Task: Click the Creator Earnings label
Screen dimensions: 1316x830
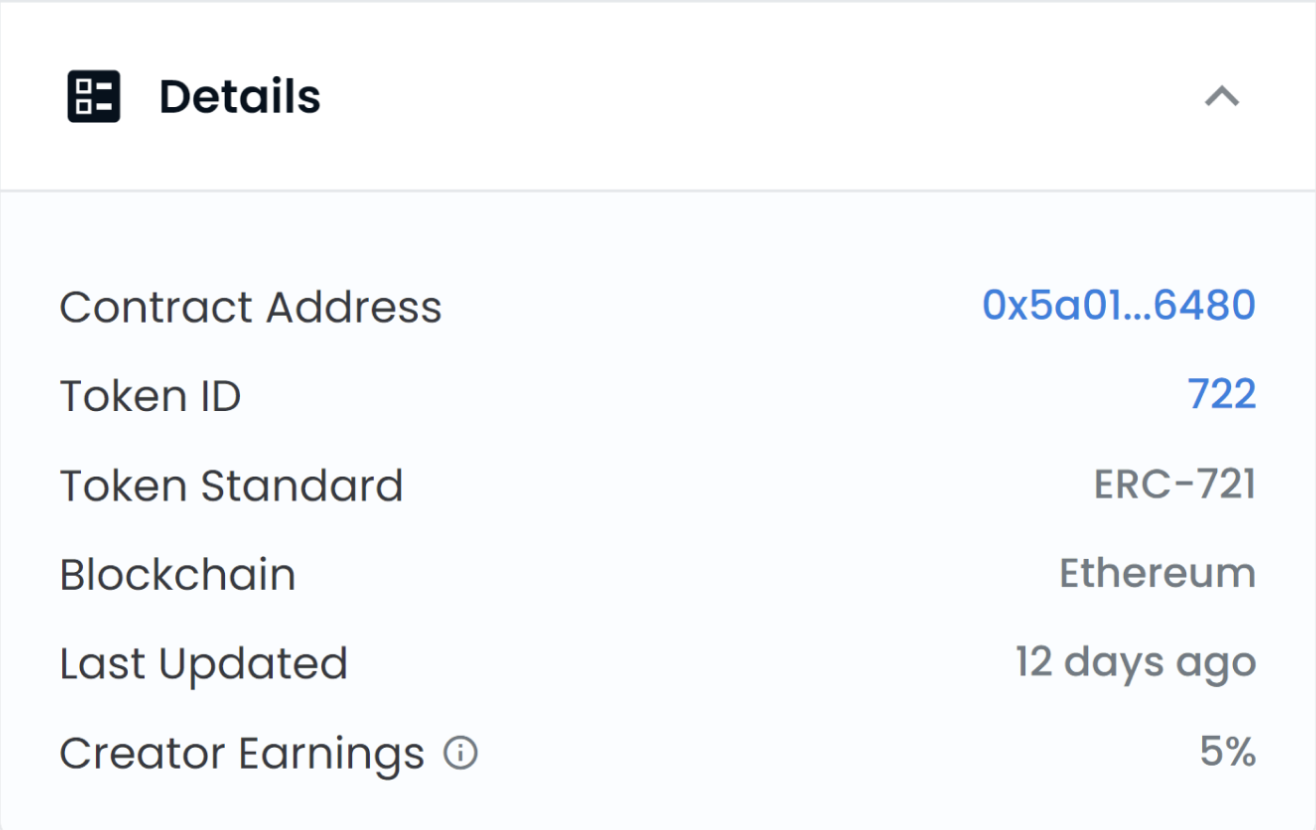Action: point(241,753)
